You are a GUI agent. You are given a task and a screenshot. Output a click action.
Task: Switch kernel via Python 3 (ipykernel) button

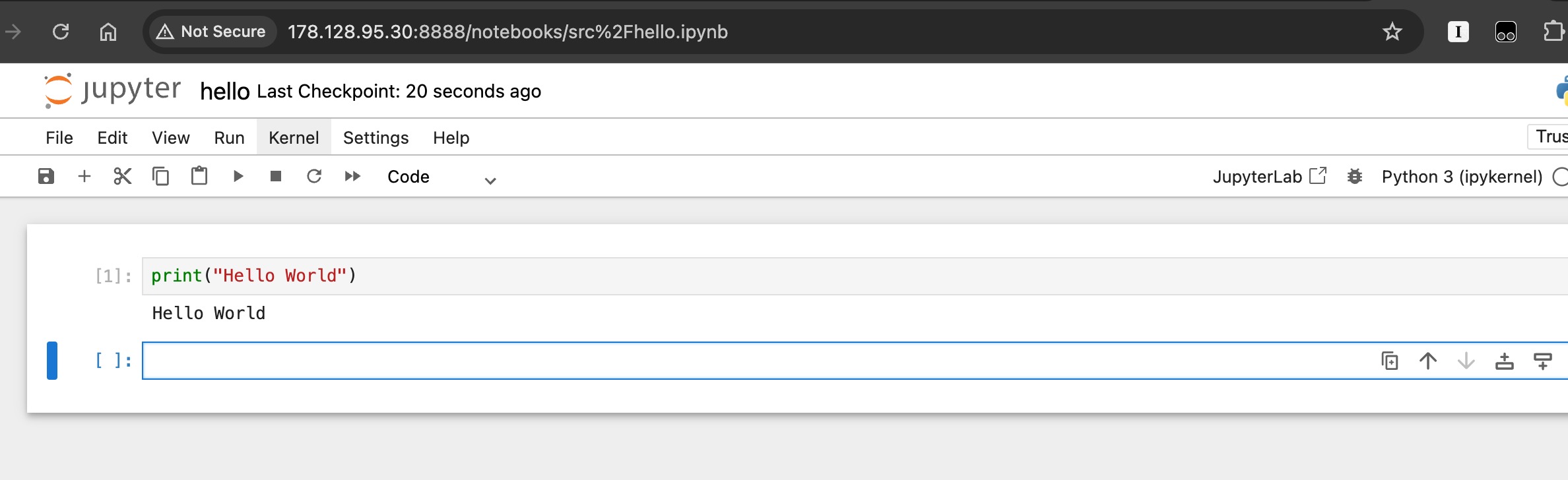click(x=1462, y=177)
